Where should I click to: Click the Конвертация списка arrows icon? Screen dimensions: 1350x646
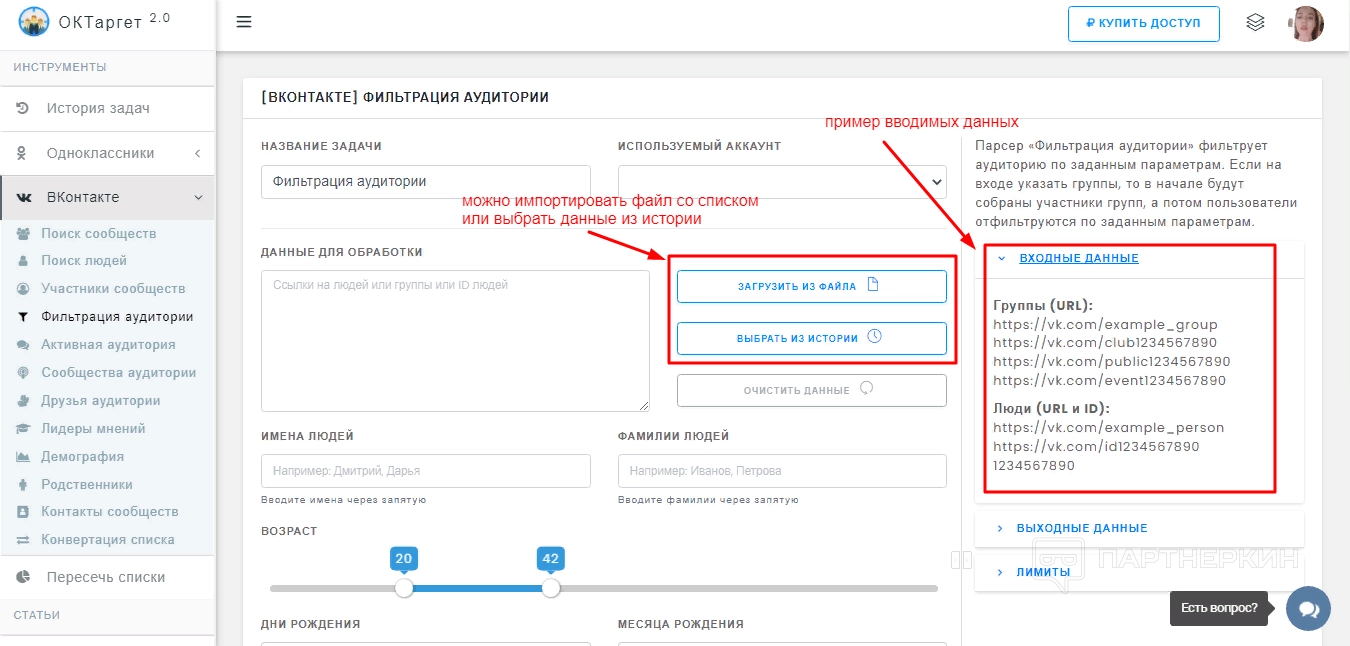(23, 540)
